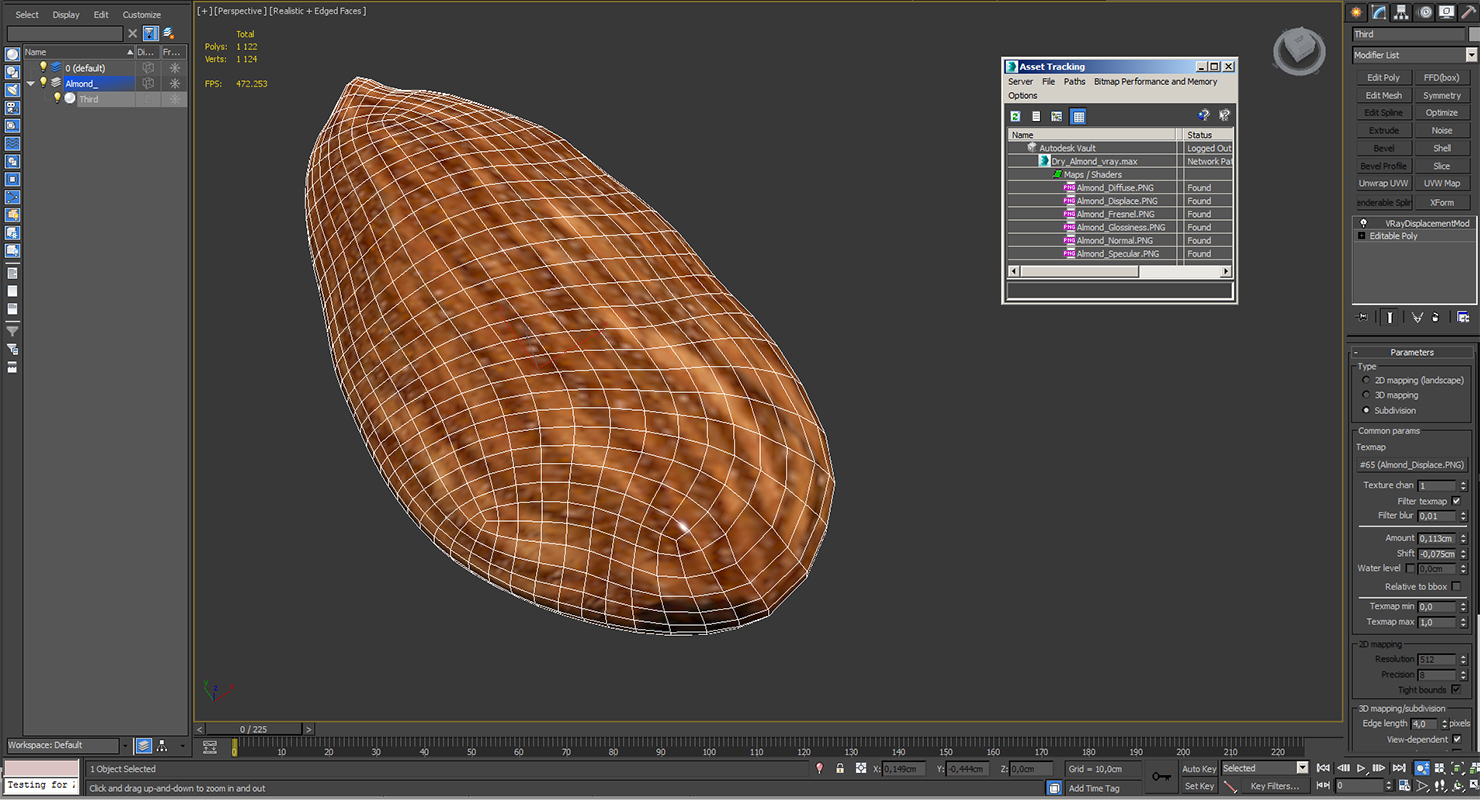1480x800 pixels.
Task: Click the Pin Stack icon
Action: pyautogui.click(x=1362, y=317)
